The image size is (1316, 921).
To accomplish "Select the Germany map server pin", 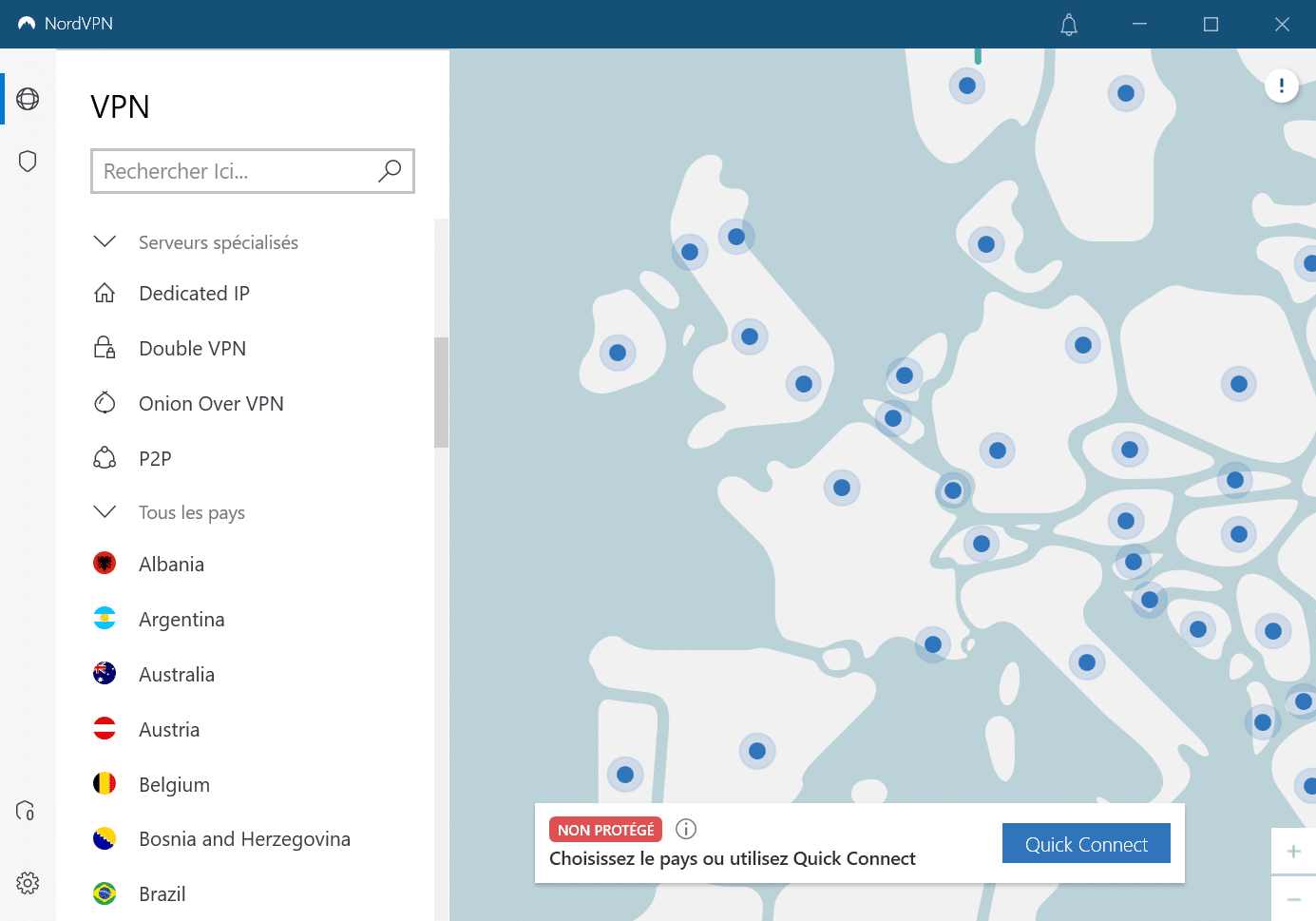I will [998, 451].
